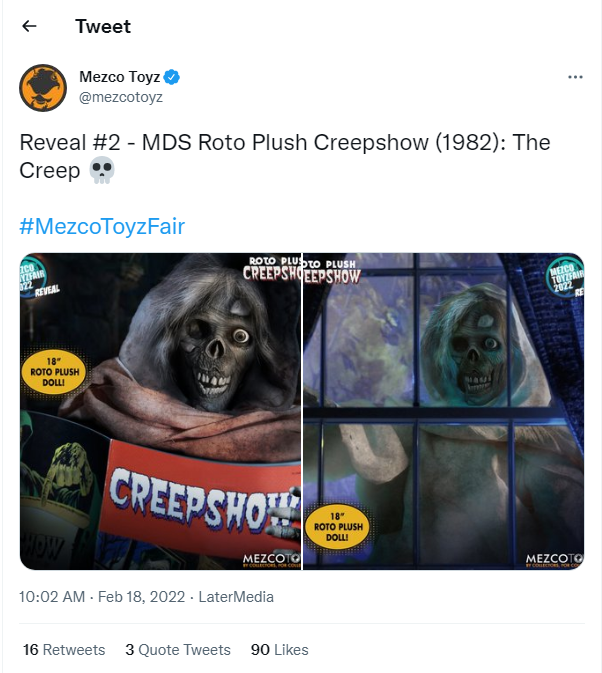Open the @mezcotoyz handle link
The width and height of the screenshot is (602, 673).
pos(121,97)
